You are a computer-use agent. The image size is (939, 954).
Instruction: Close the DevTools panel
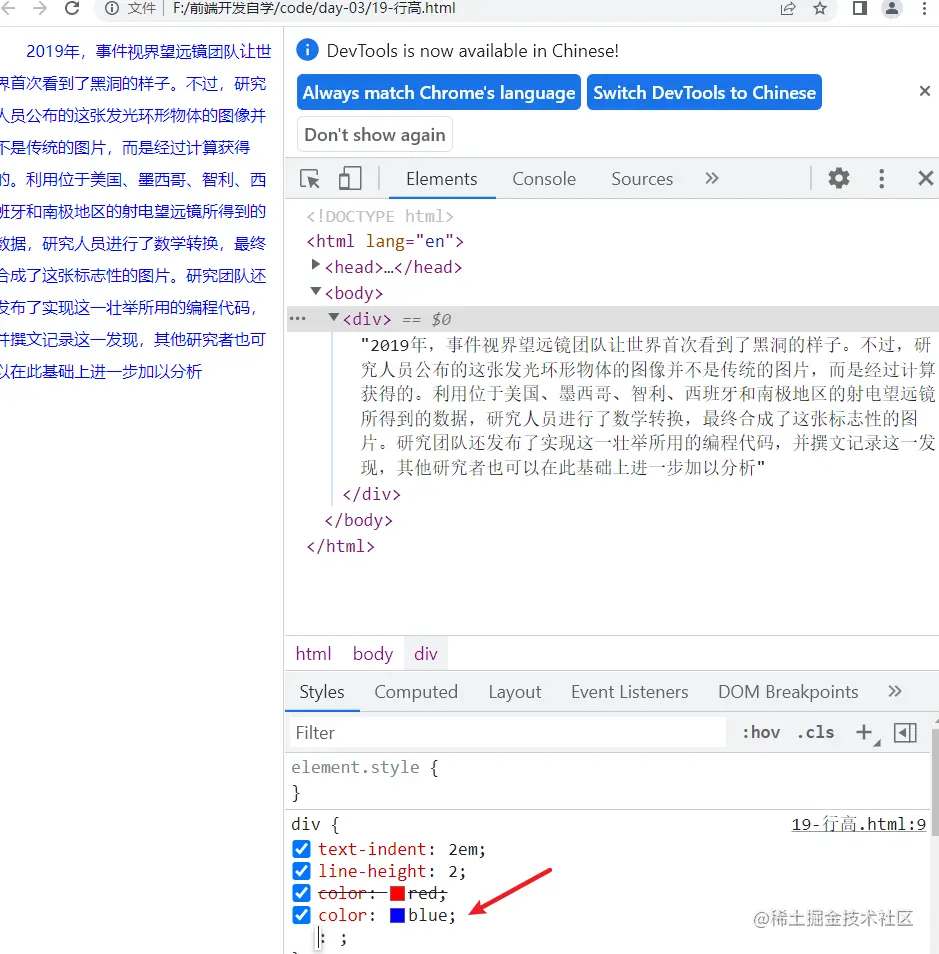click(x=926, y=178)
